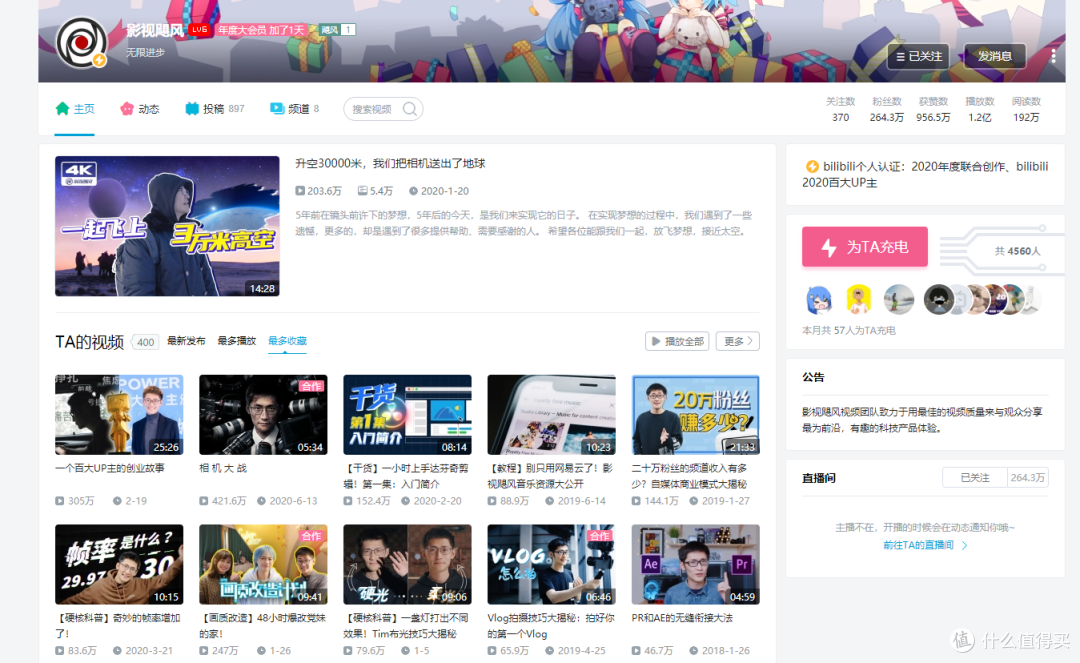Image resolution: width=1080 pixels, height=663 pixels.
Task: Click the 获赞数 956.5万 stat
Action: (933, 109)
